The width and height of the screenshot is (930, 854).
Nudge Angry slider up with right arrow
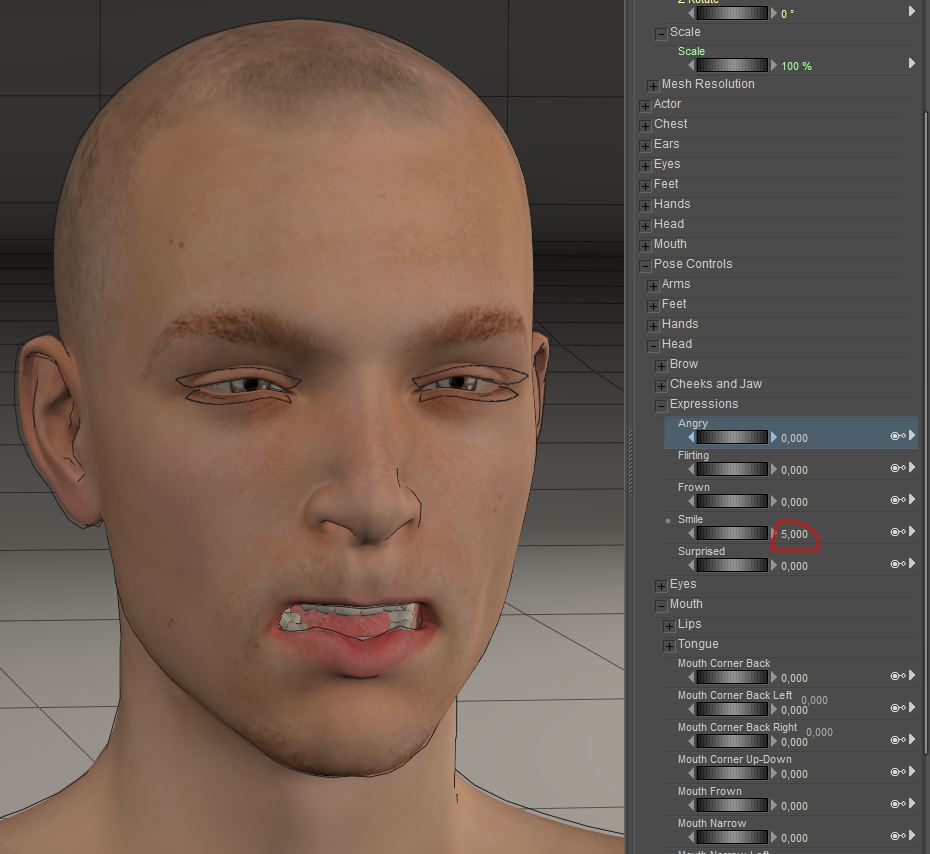click(773, 438)
